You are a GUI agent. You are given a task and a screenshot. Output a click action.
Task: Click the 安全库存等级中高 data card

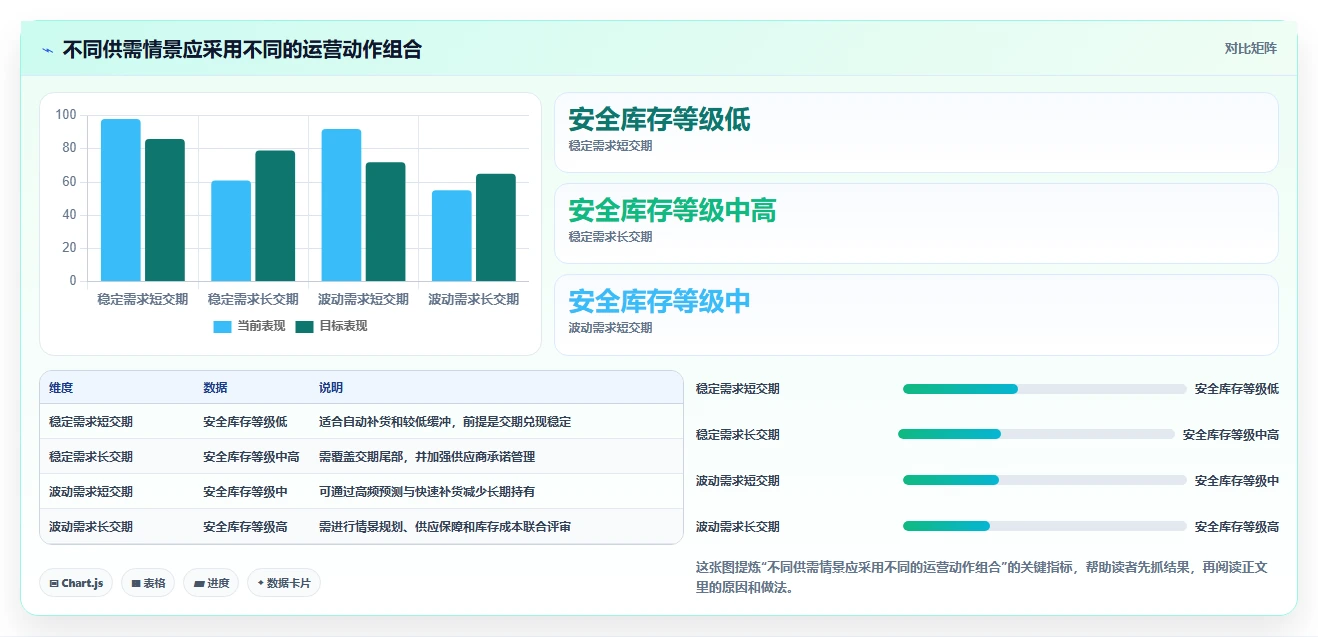tap(916, 223)
